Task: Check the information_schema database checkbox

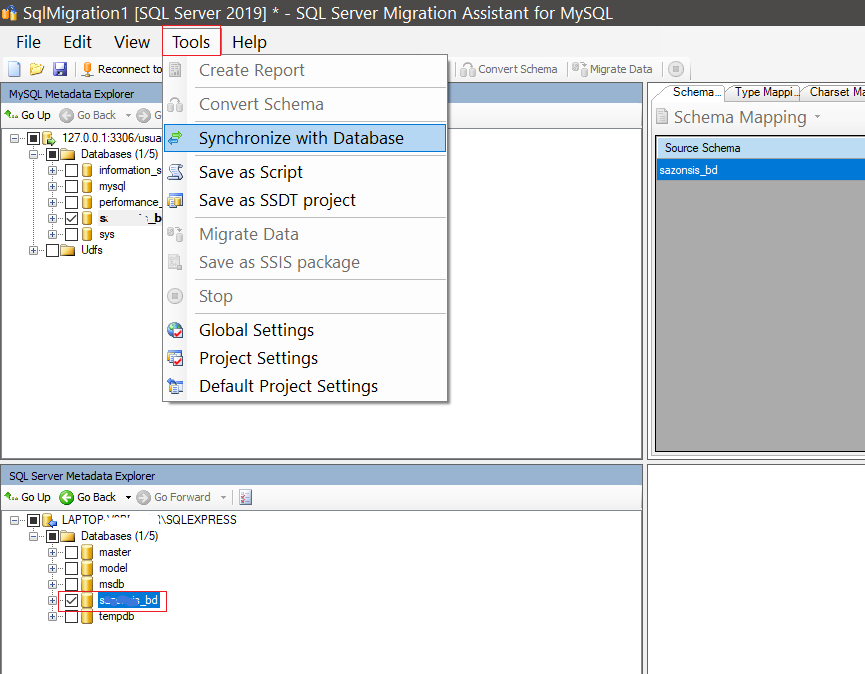Action: (73, 170)
